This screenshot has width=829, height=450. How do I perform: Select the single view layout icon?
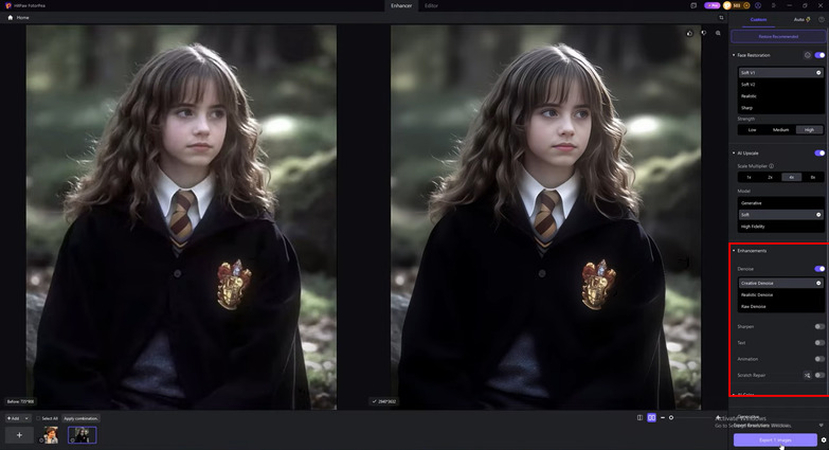[x=640, y=418]
